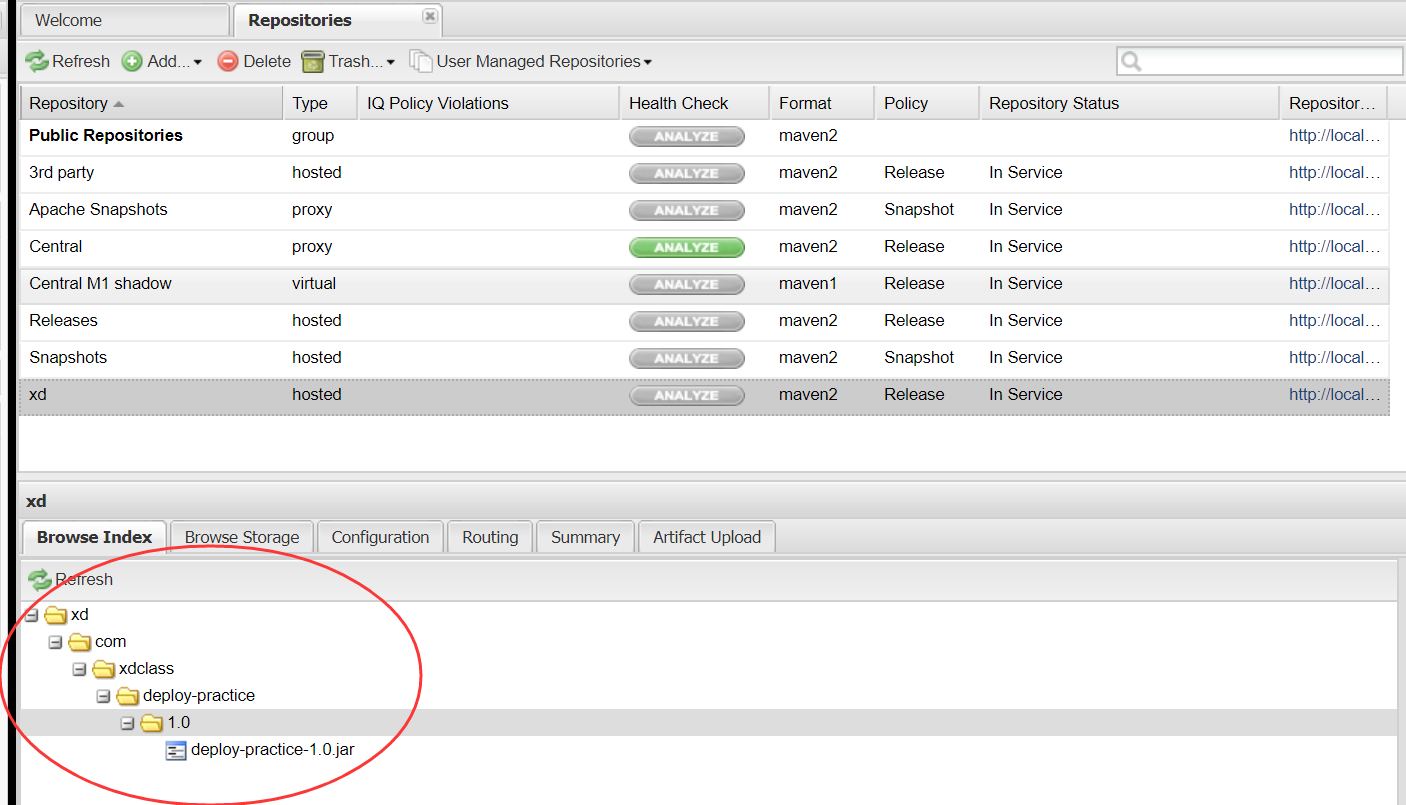Click the Repository Status column header
The image size is (1406, 805).
pos(1129,103)
